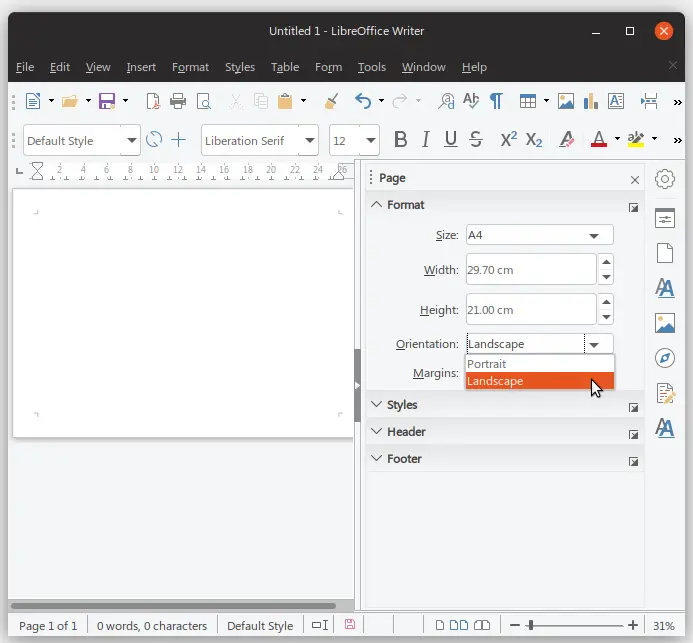Viewport: 693px width, 643px height.
Task: Click the Save document icon
Action: point(106,101)
